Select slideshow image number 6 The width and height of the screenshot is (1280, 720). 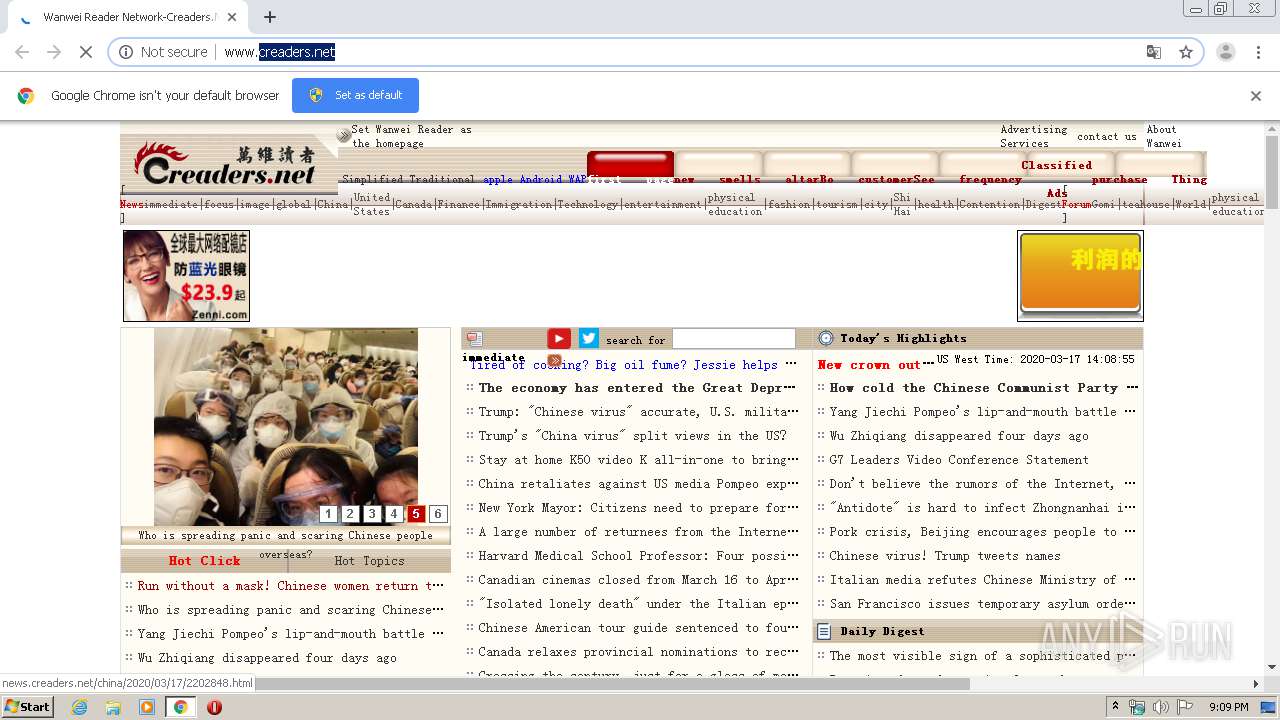(438, 514)
